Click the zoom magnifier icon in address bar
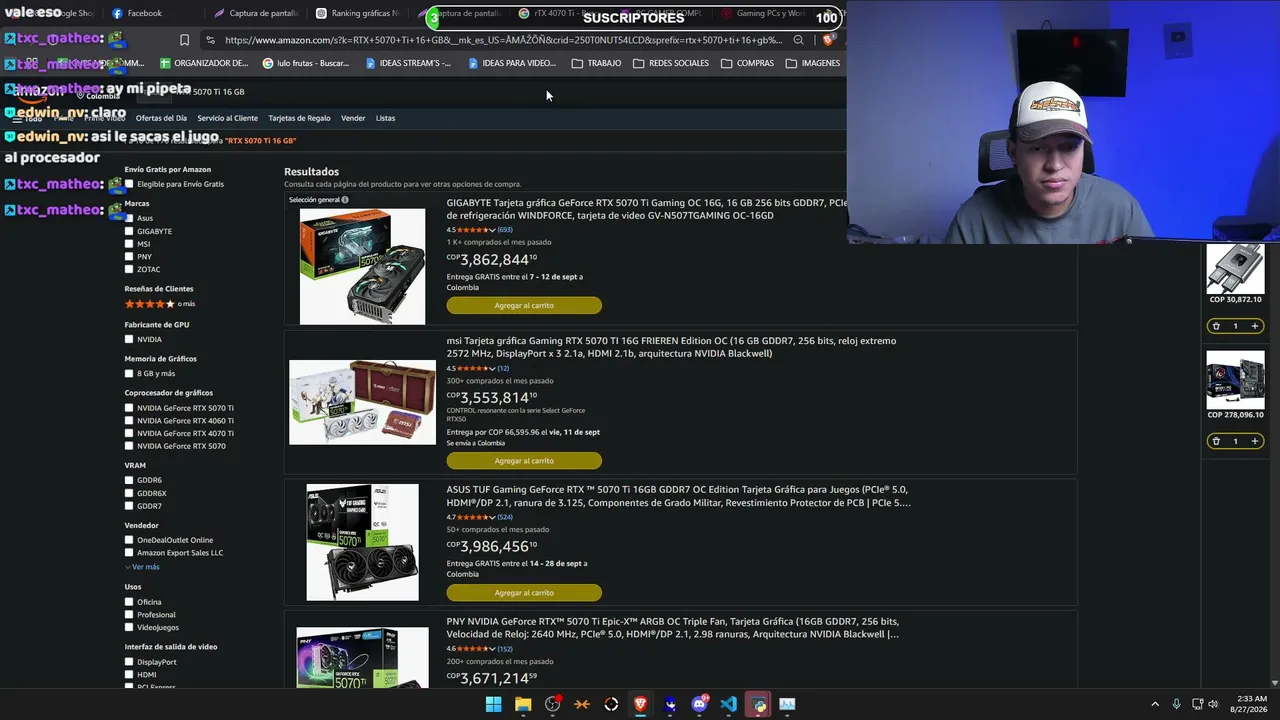 point(798,40)
